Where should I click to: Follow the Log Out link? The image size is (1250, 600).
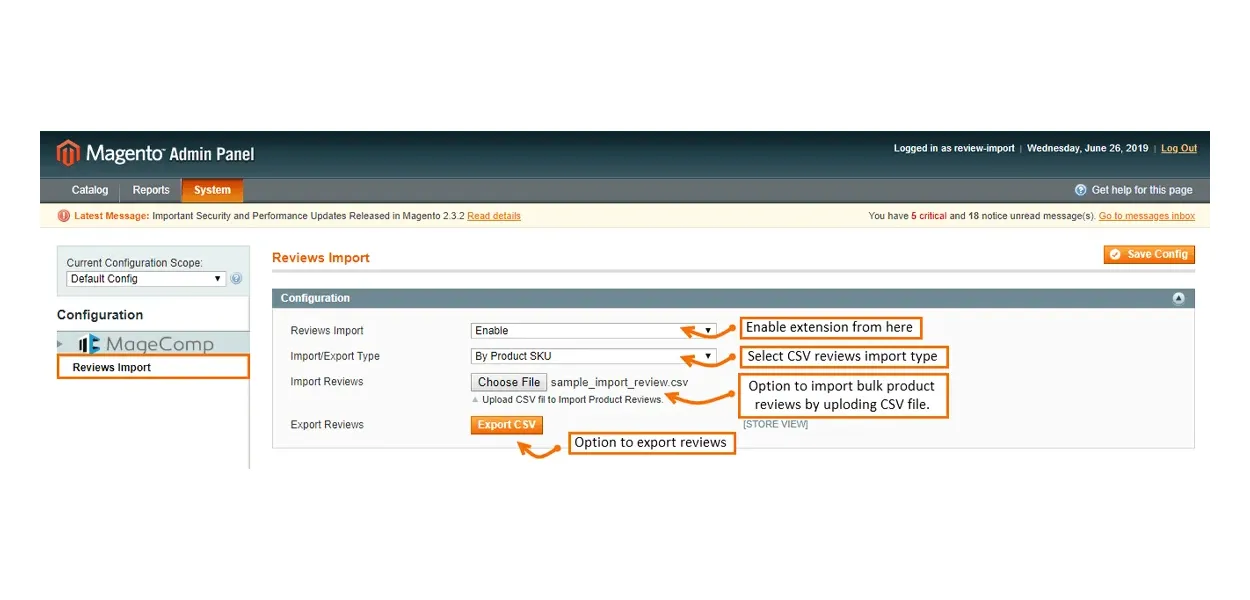pyautogui.click(x=1178, y=149)
